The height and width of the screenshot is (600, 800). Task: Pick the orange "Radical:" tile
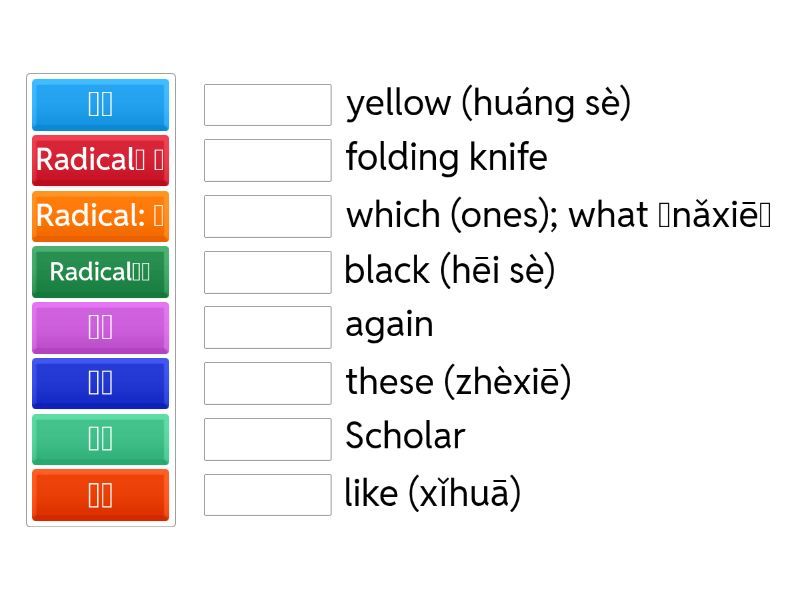click(x=100, y=216)
